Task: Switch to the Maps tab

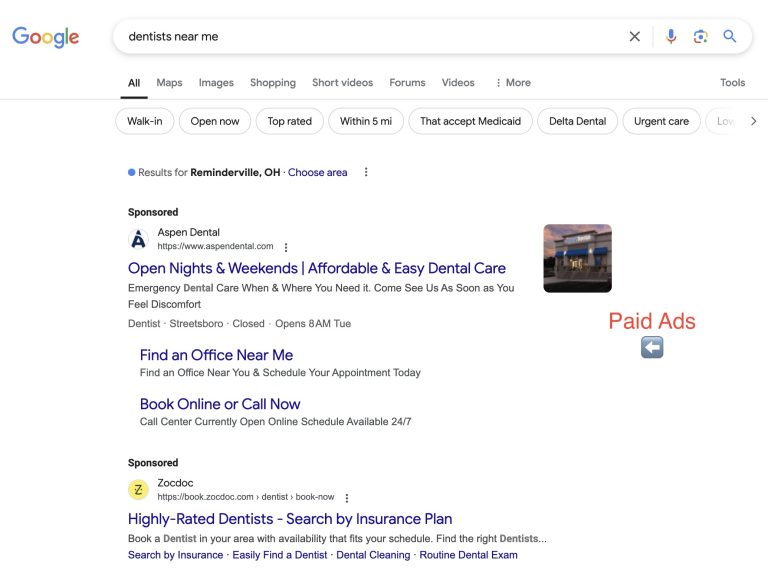Action: pyautogui.click(x=169, y=83)
